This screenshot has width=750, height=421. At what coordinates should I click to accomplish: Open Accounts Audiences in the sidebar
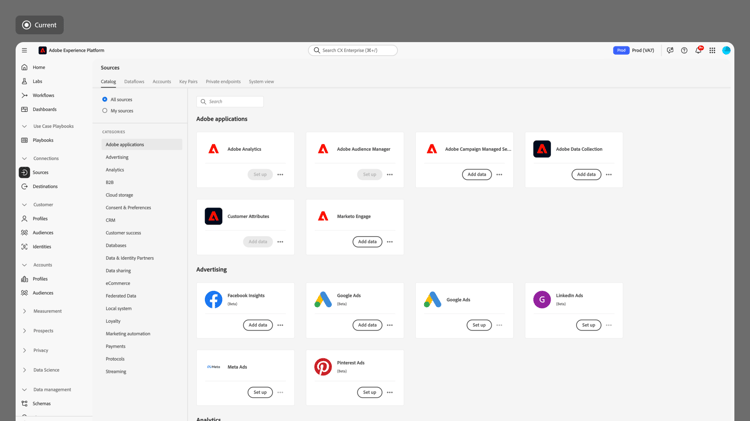[x=43, y=293]
